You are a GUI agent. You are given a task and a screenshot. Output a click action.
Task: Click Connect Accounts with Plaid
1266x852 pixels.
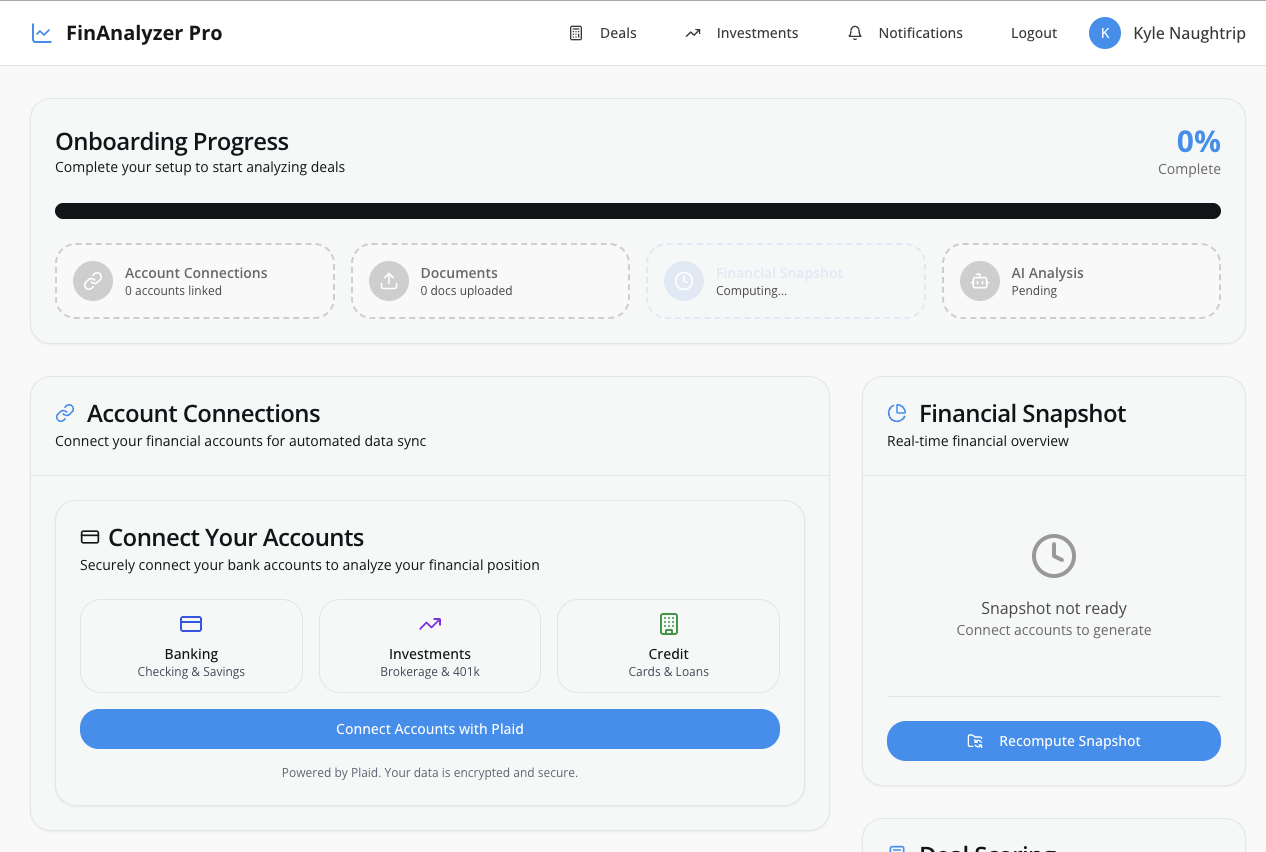point(429,729)
